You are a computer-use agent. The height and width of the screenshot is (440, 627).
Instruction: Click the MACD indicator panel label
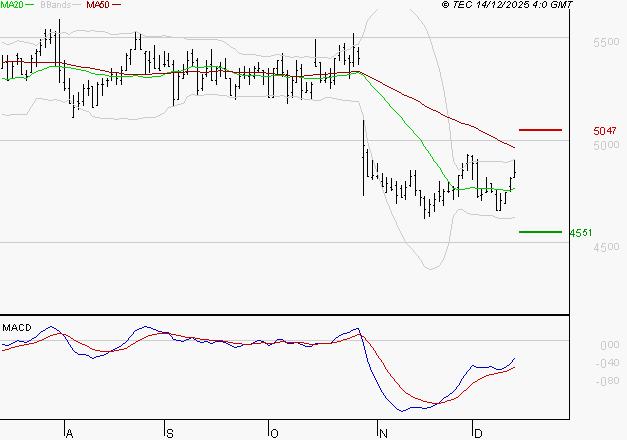pyautogui.click(x=17, y=327)
